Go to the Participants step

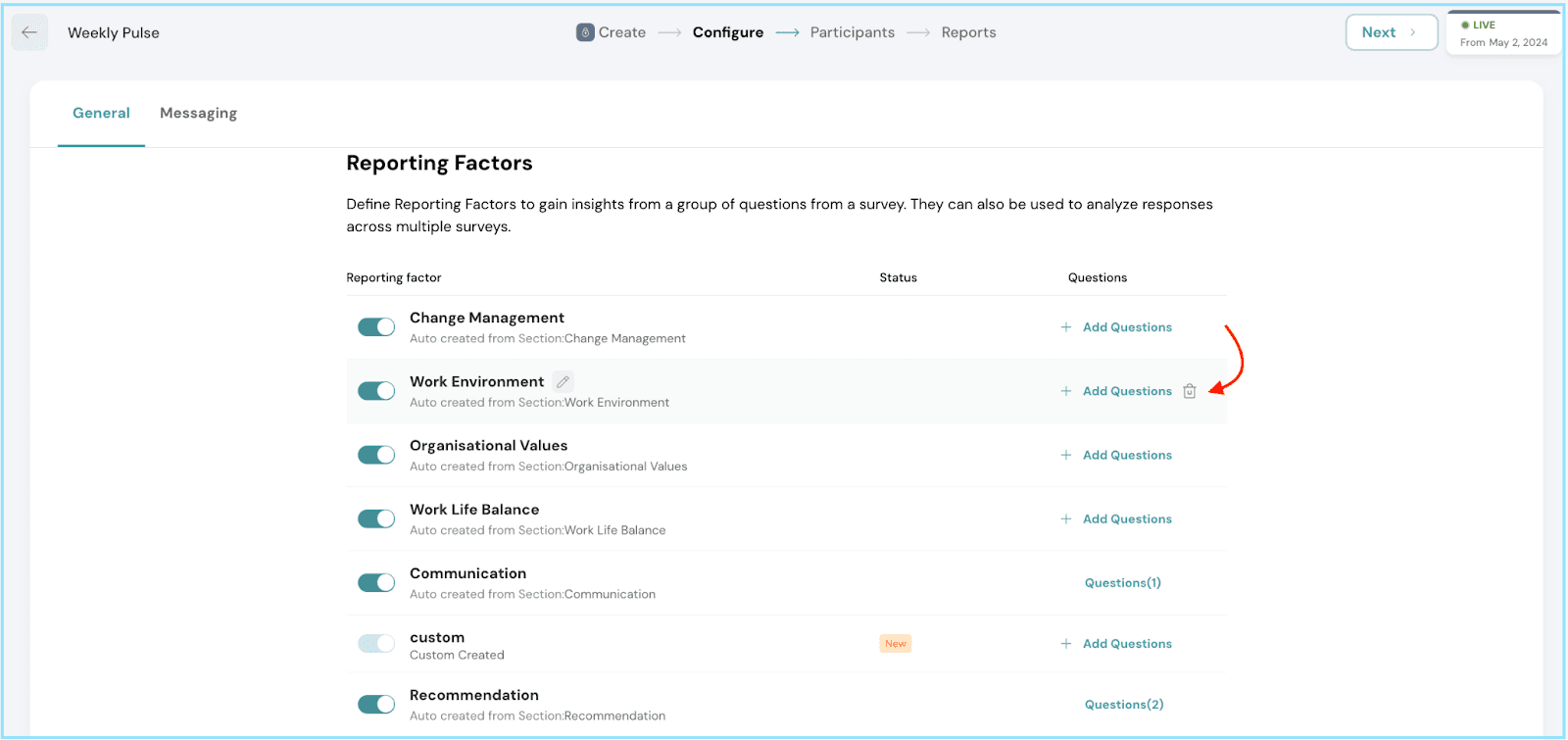click(x=852, y=32)
